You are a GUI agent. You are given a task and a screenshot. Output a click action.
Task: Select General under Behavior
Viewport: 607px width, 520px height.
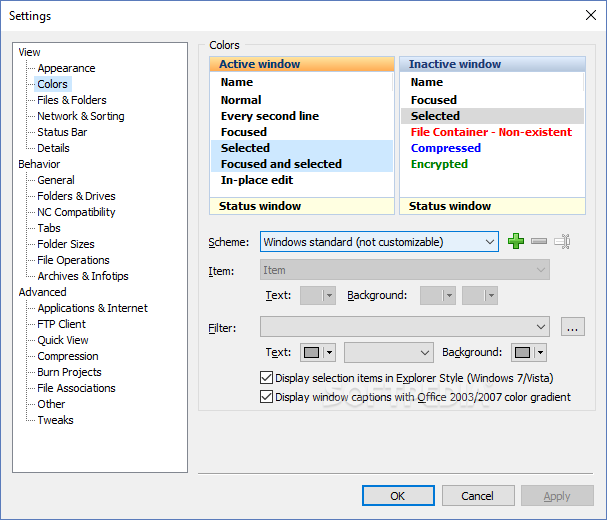pyautogui.click(x=56, y=180)
